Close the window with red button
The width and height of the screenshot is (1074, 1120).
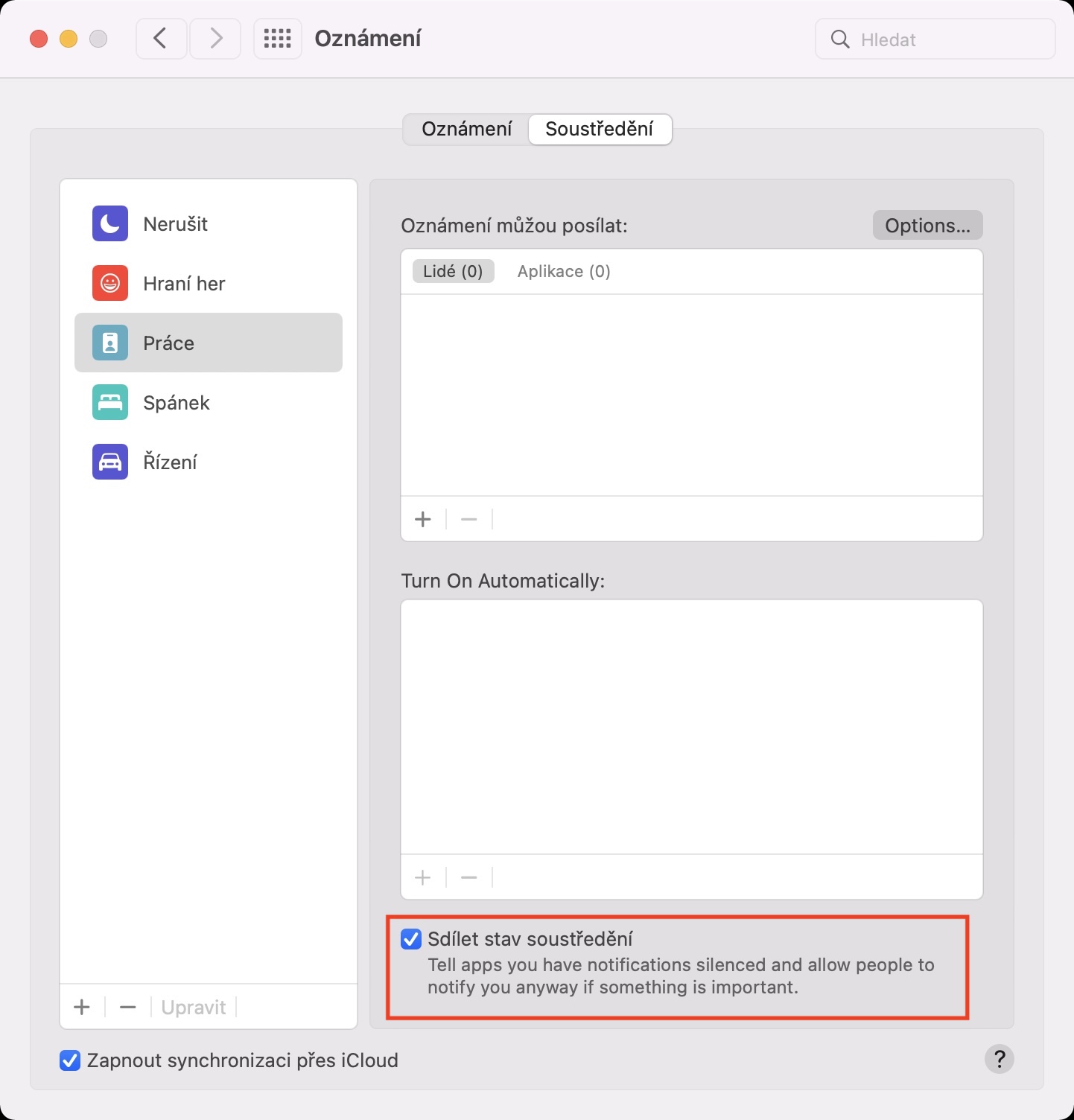39,39
